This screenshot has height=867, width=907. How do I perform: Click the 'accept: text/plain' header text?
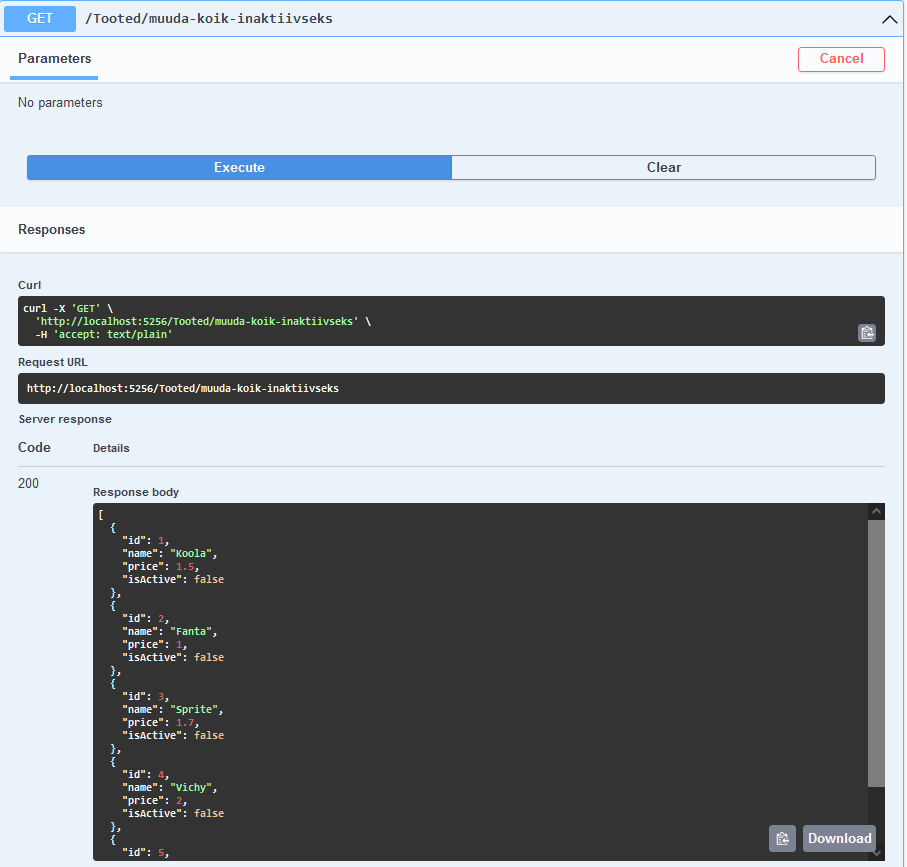tap(113, 334)
